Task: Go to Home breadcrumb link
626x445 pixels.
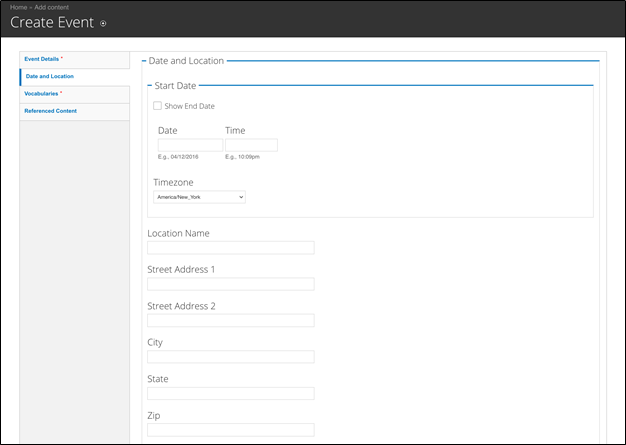Action: pos(18,7)
